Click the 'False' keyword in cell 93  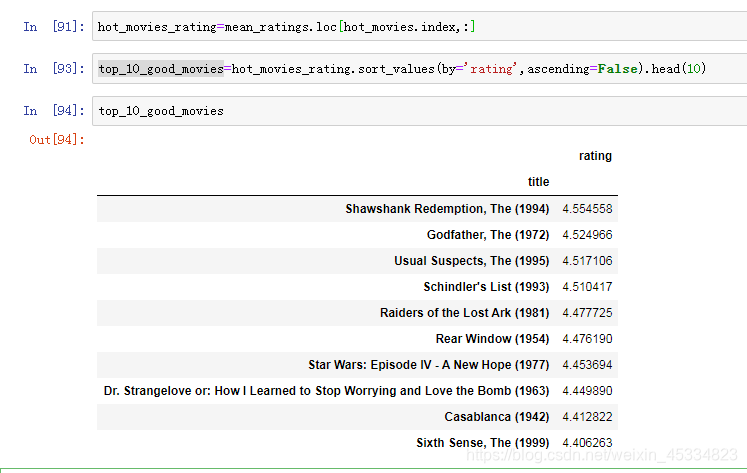click(617, 69)
